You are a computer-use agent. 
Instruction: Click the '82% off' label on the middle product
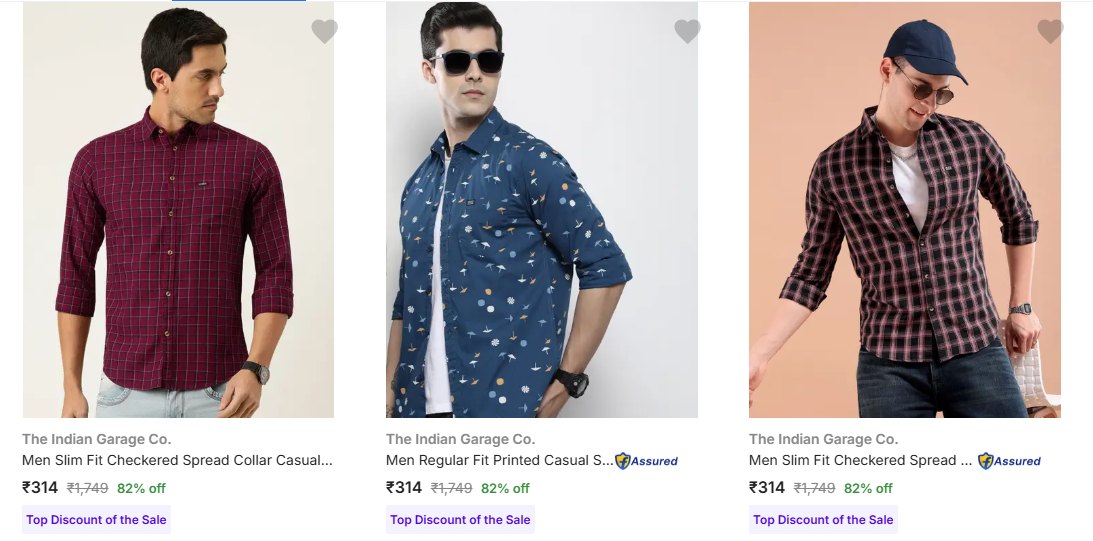(x=505, y=489)
